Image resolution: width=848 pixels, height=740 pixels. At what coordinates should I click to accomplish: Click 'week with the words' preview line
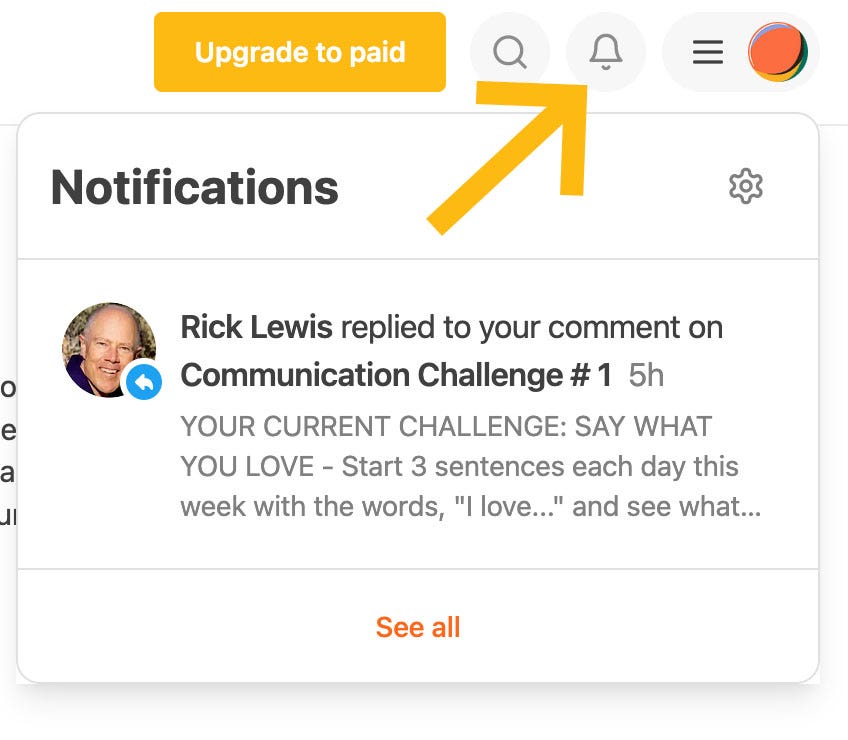click(471, 507)
